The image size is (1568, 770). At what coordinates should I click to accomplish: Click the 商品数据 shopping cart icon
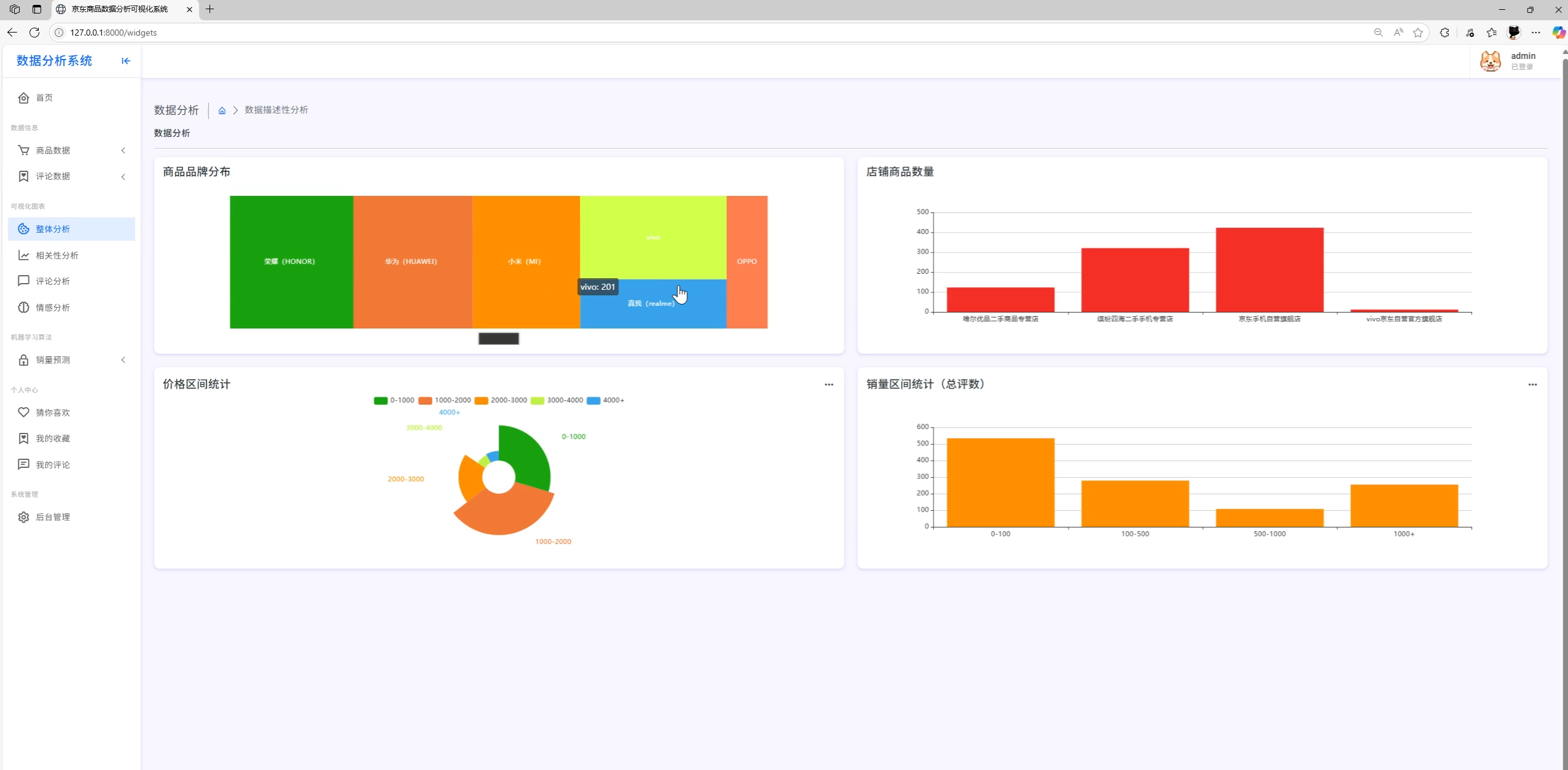(23, 150)
